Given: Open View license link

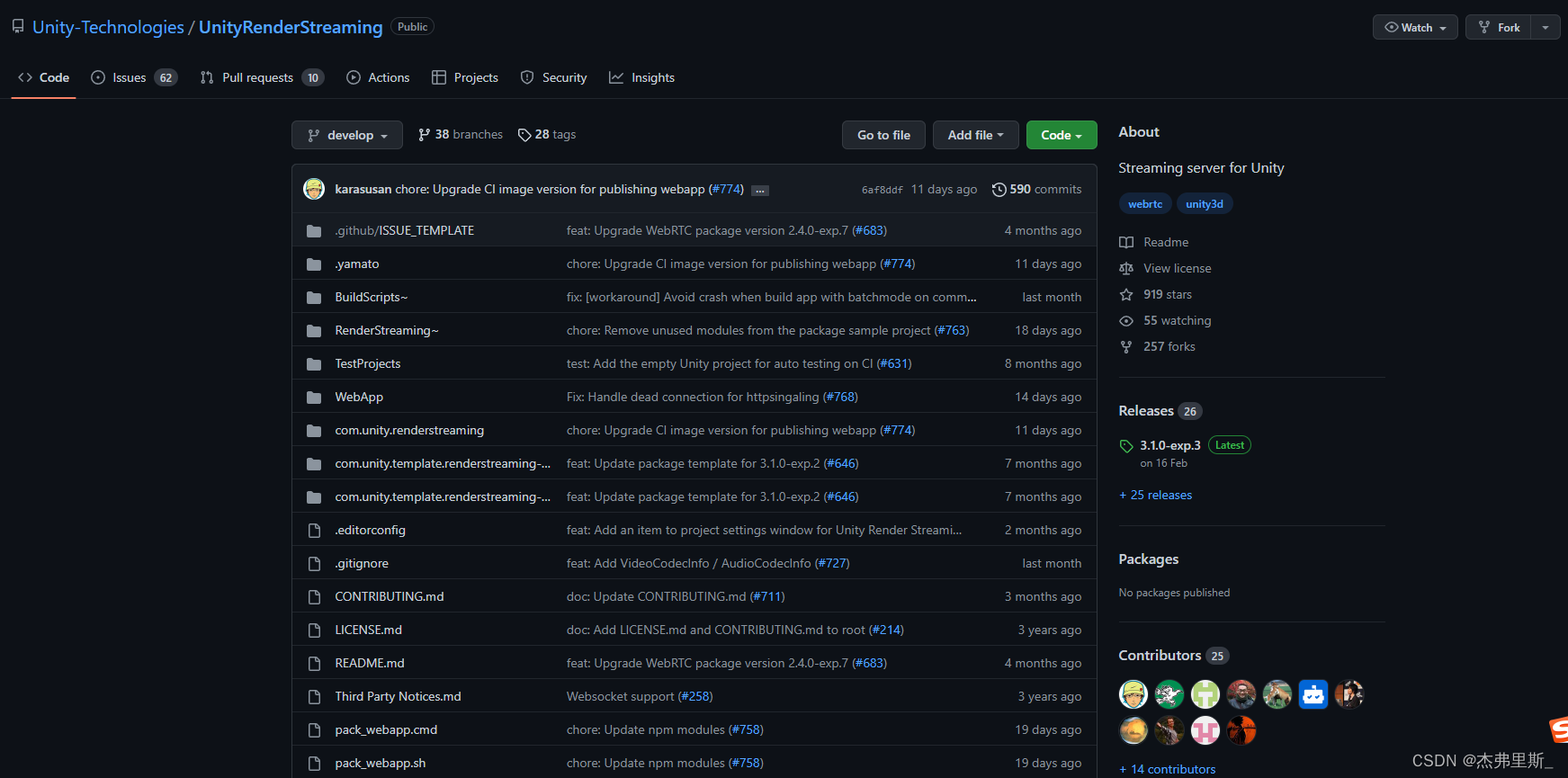Looking at the screenshot, I should [x=1166, y=268].
